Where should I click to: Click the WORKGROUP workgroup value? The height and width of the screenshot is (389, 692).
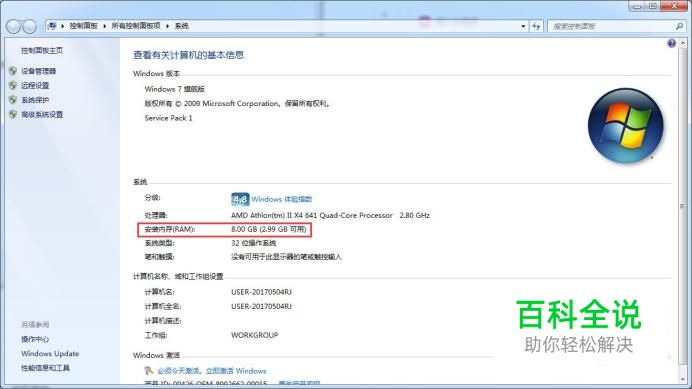[x=254, y=335]
